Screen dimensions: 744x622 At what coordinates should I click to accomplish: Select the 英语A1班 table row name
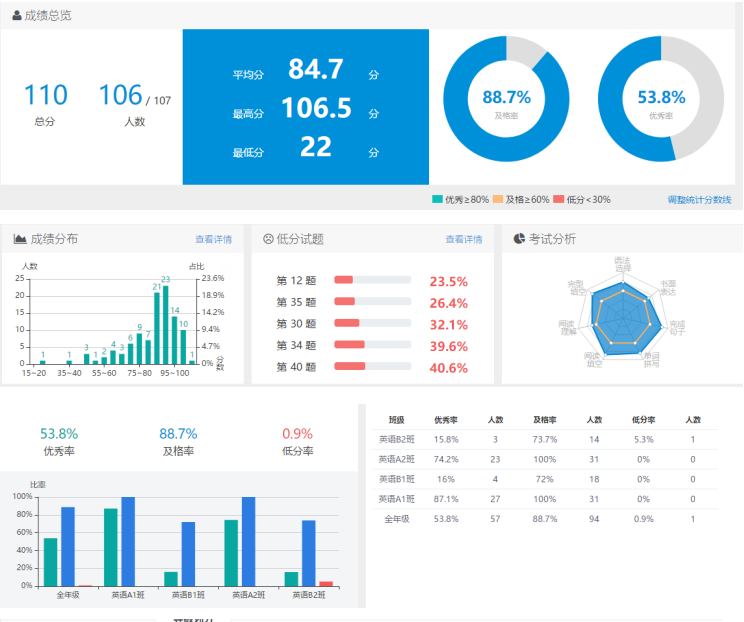[397, 499]
